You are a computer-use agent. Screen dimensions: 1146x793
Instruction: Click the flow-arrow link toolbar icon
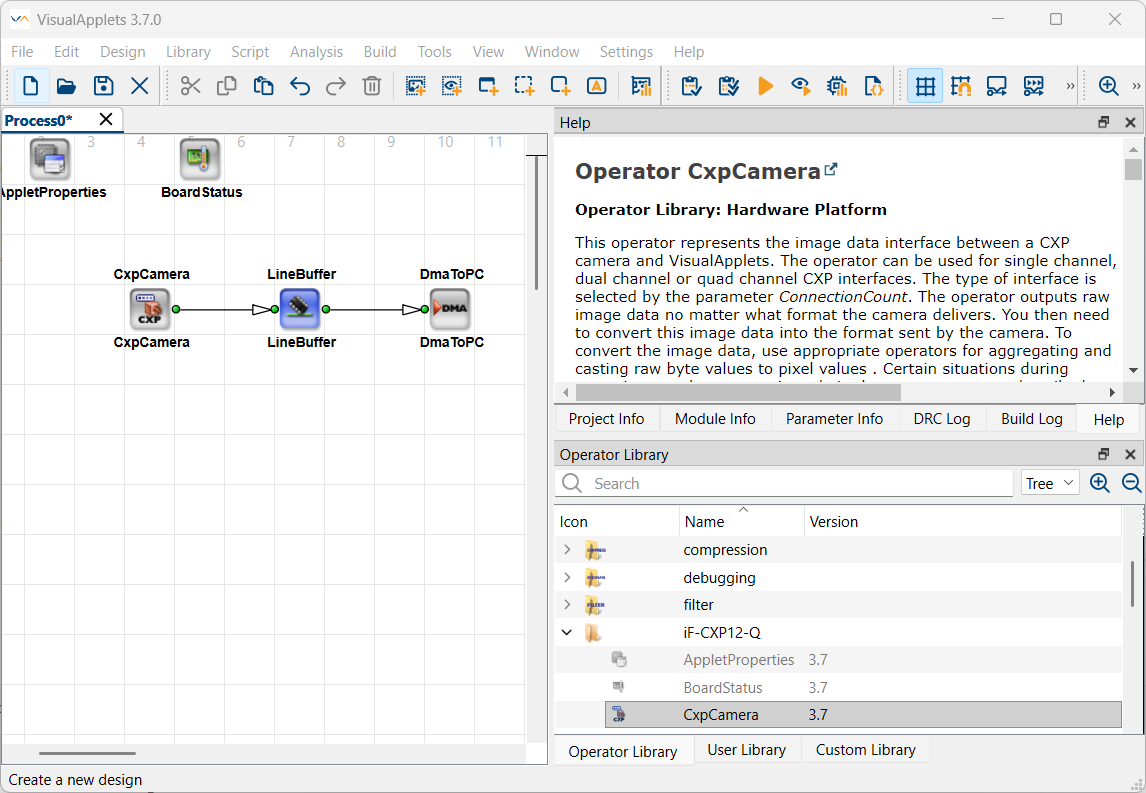997,86
